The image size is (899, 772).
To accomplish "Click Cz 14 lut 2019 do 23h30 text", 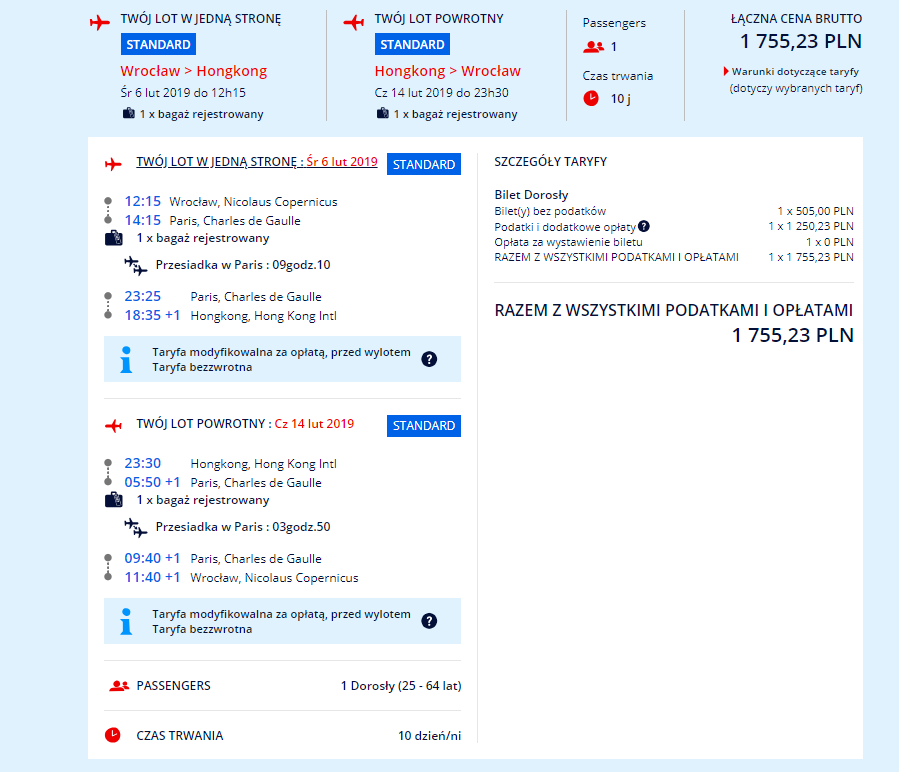I will [441, 92].
